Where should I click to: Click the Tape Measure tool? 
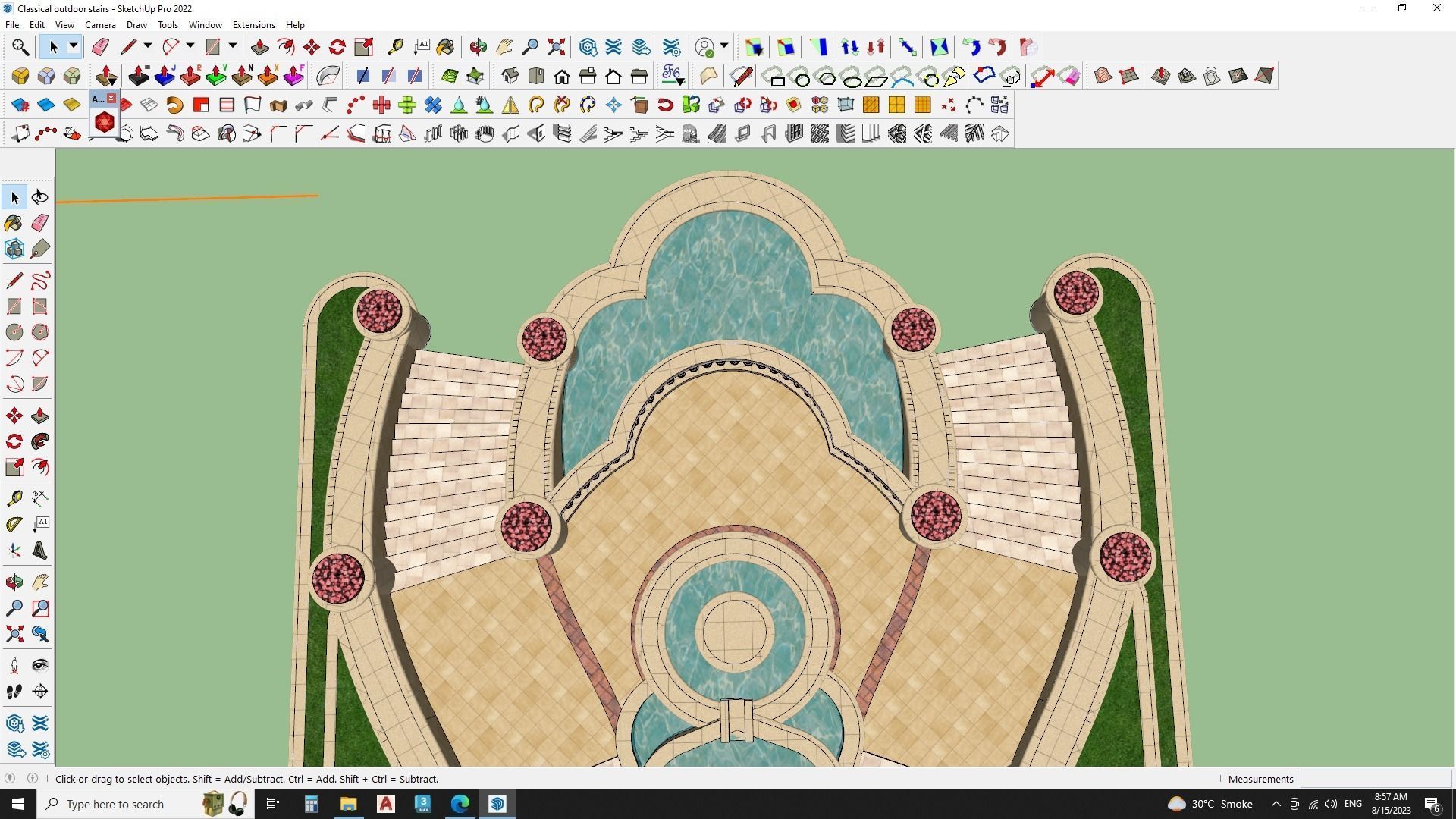[x=395, y=47]
